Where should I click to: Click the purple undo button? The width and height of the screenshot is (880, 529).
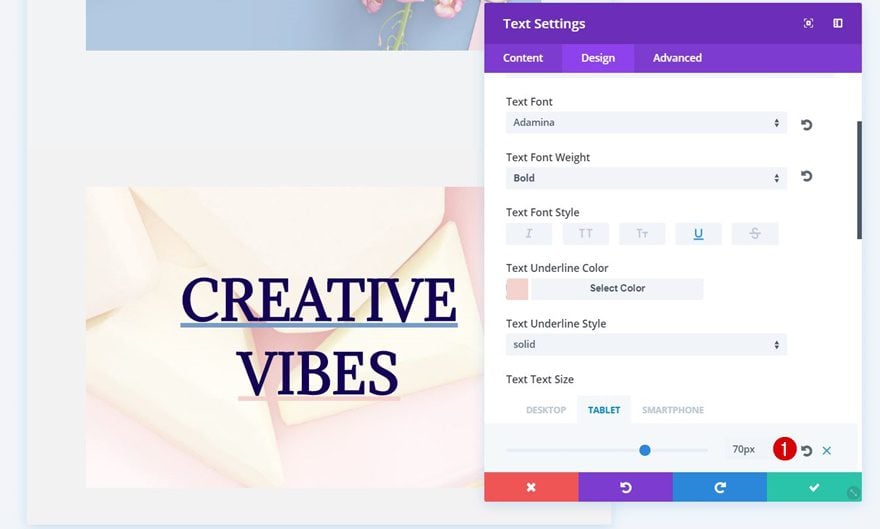pyautogui.click(x=626, y=487)
